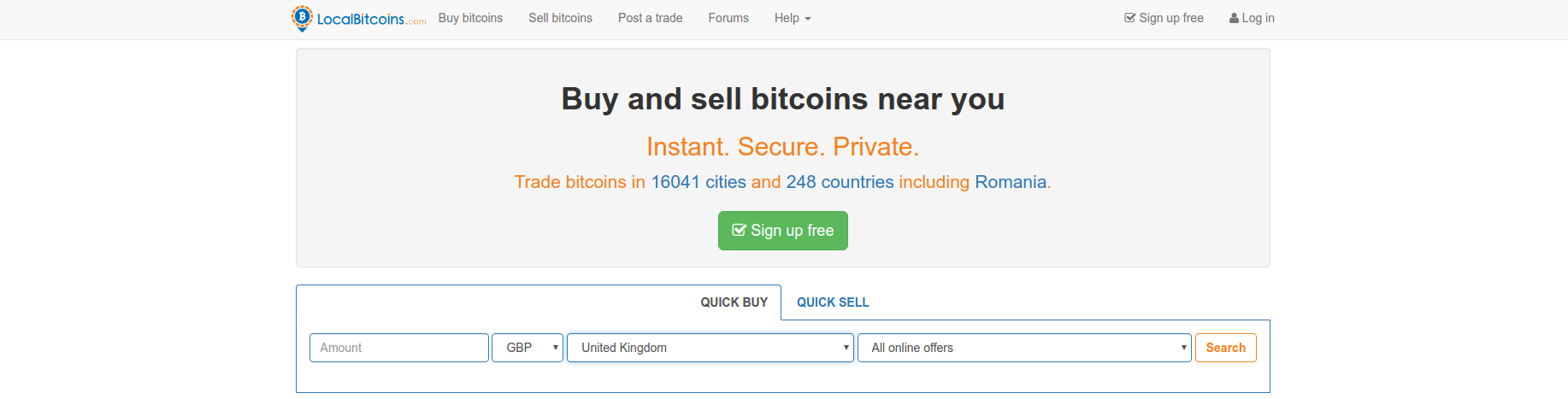
Task: Click the orange Search button
Action: click(x=1225, y=348)
